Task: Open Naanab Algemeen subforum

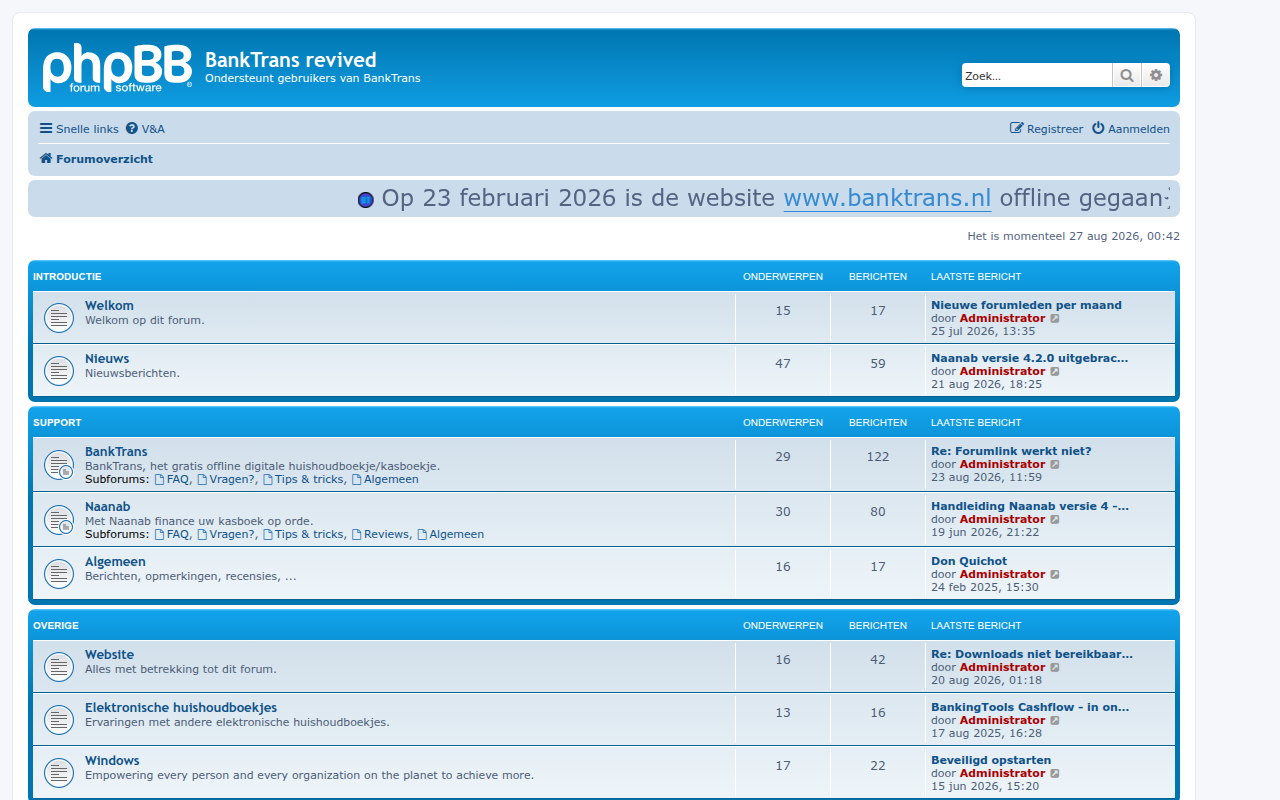Action: [450, 534]
